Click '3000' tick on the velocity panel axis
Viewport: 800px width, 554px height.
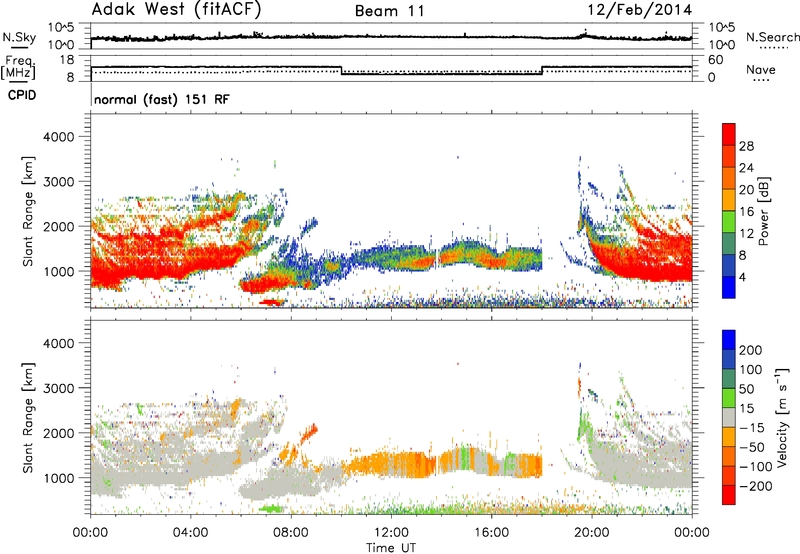(x=59, y=388)
